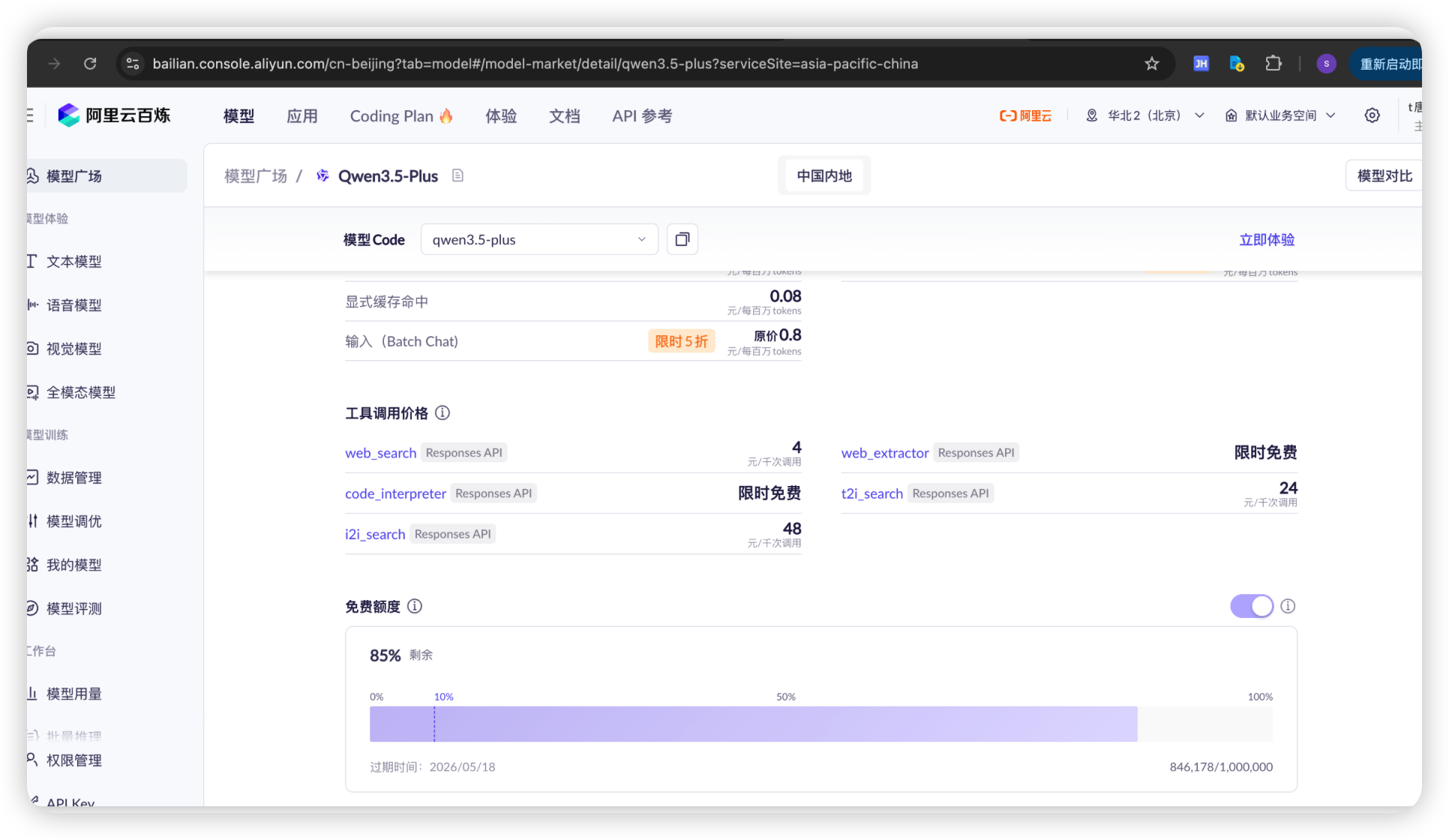Switch to the 应用 top menu
1449x840 pixels.
pos(301,116)
